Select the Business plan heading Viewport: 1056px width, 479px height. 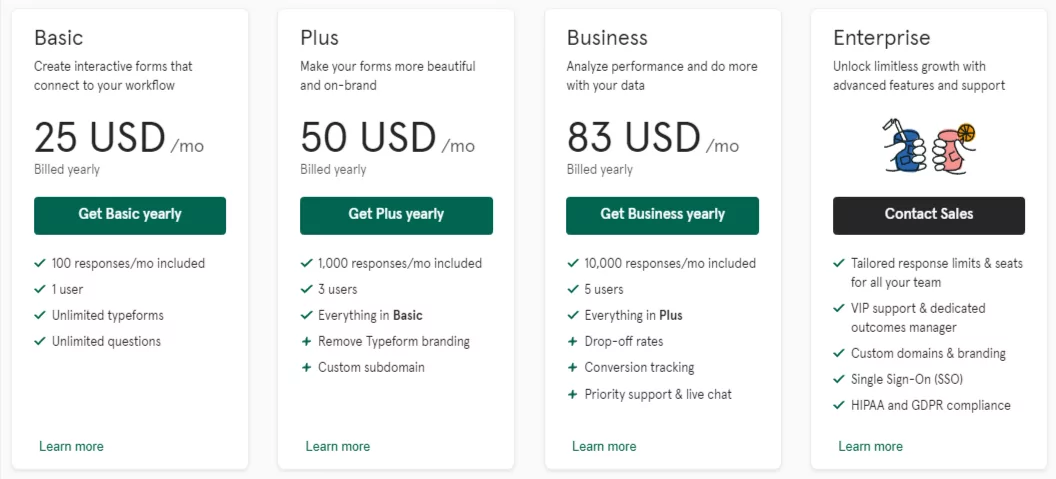[607, 38]
